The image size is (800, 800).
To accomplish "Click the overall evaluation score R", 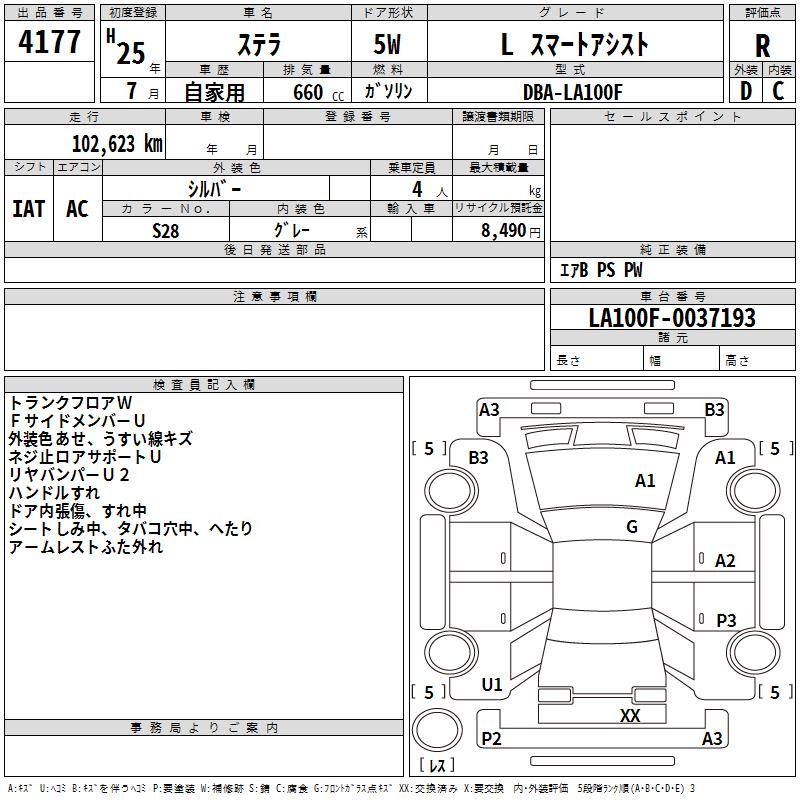I will tap(762, 46).
